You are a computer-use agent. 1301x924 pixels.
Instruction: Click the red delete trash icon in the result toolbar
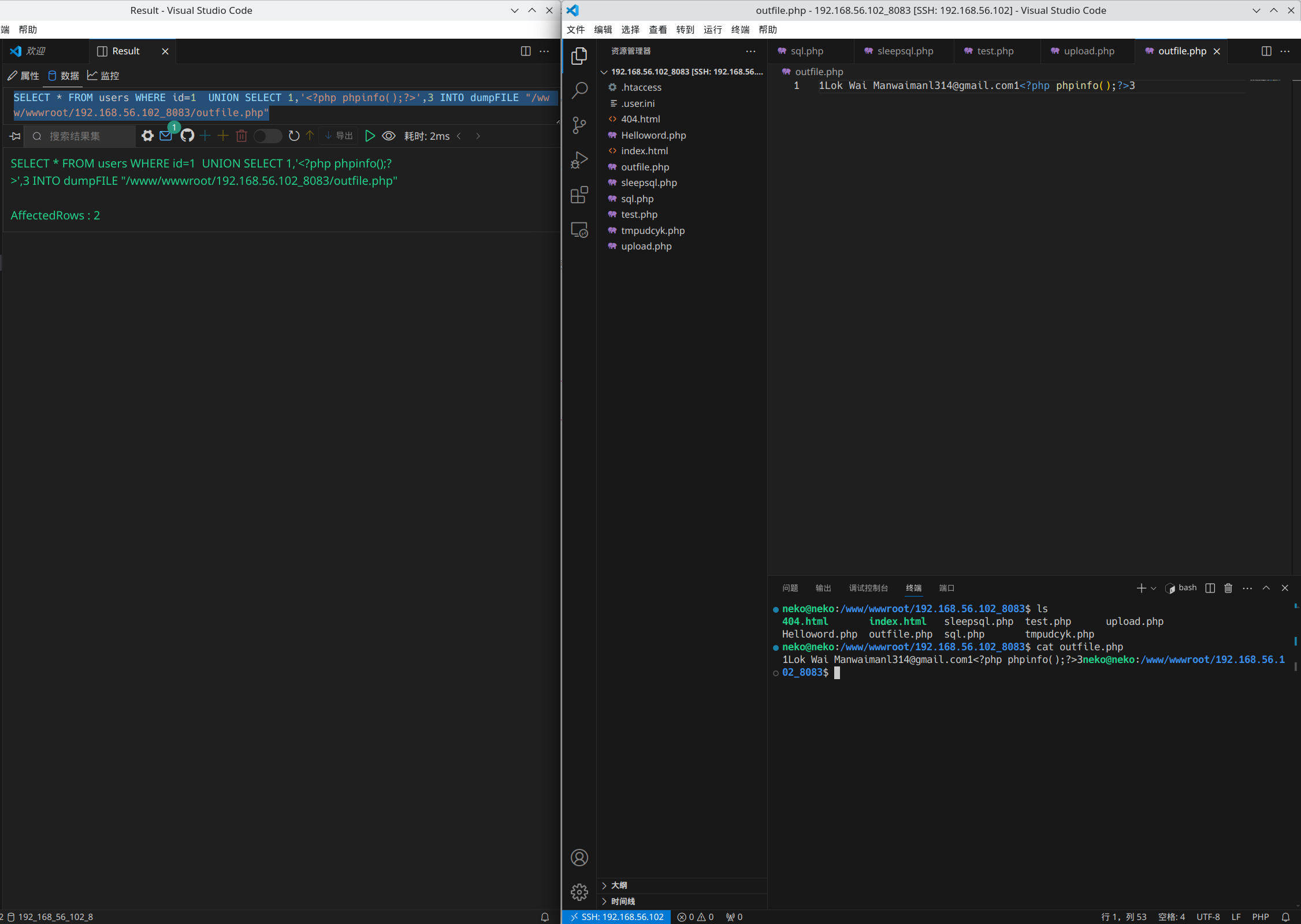point(241,136)
